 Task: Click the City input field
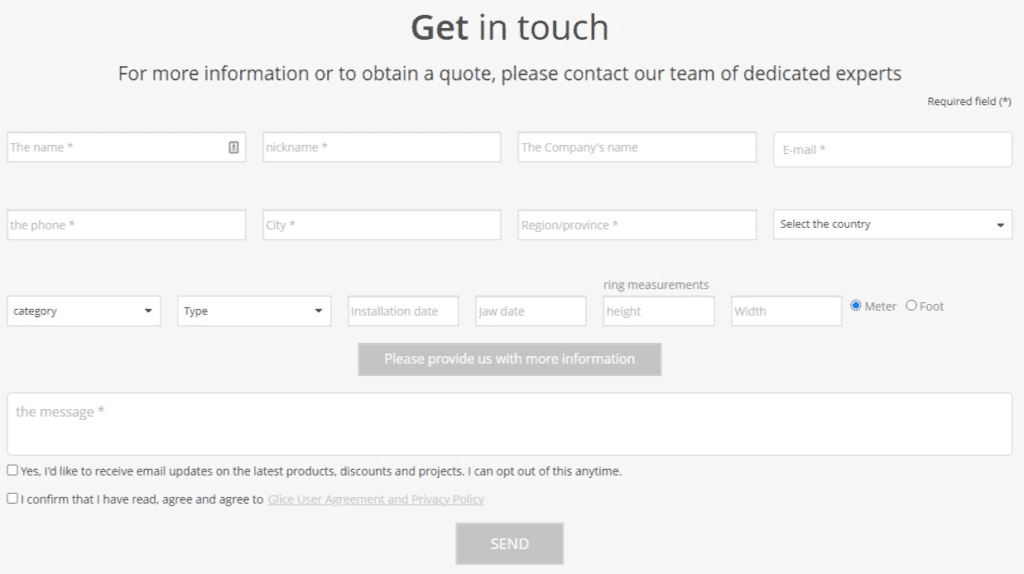pyautogui.click(x=381, y=225)
